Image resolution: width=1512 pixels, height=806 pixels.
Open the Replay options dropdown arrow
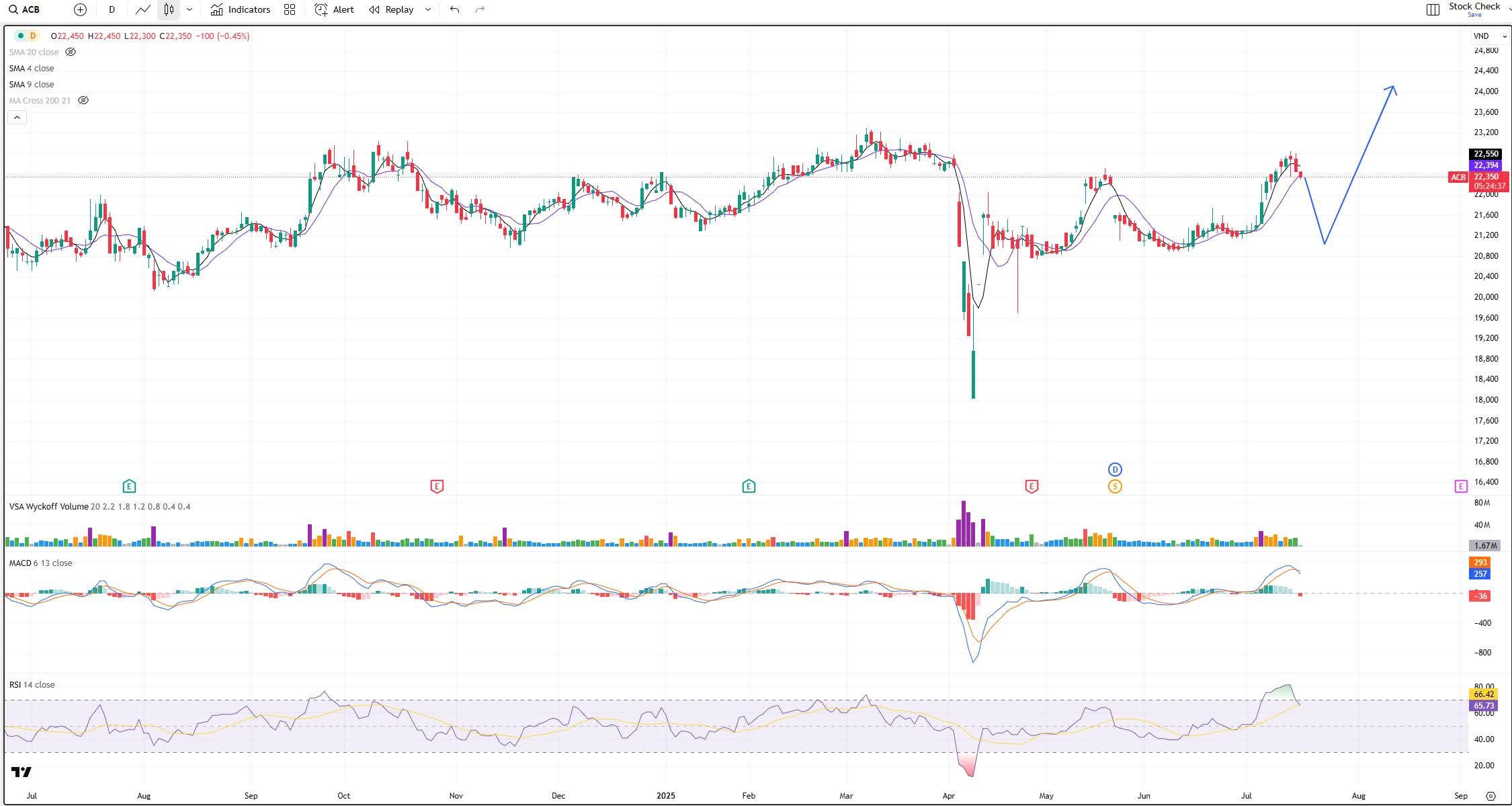pos(428,9)
